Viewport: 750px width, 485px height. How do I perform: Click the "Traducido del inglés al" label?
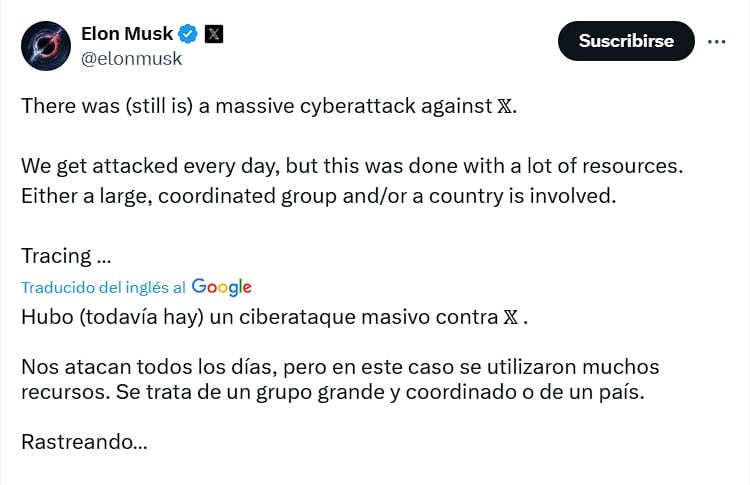103,287
